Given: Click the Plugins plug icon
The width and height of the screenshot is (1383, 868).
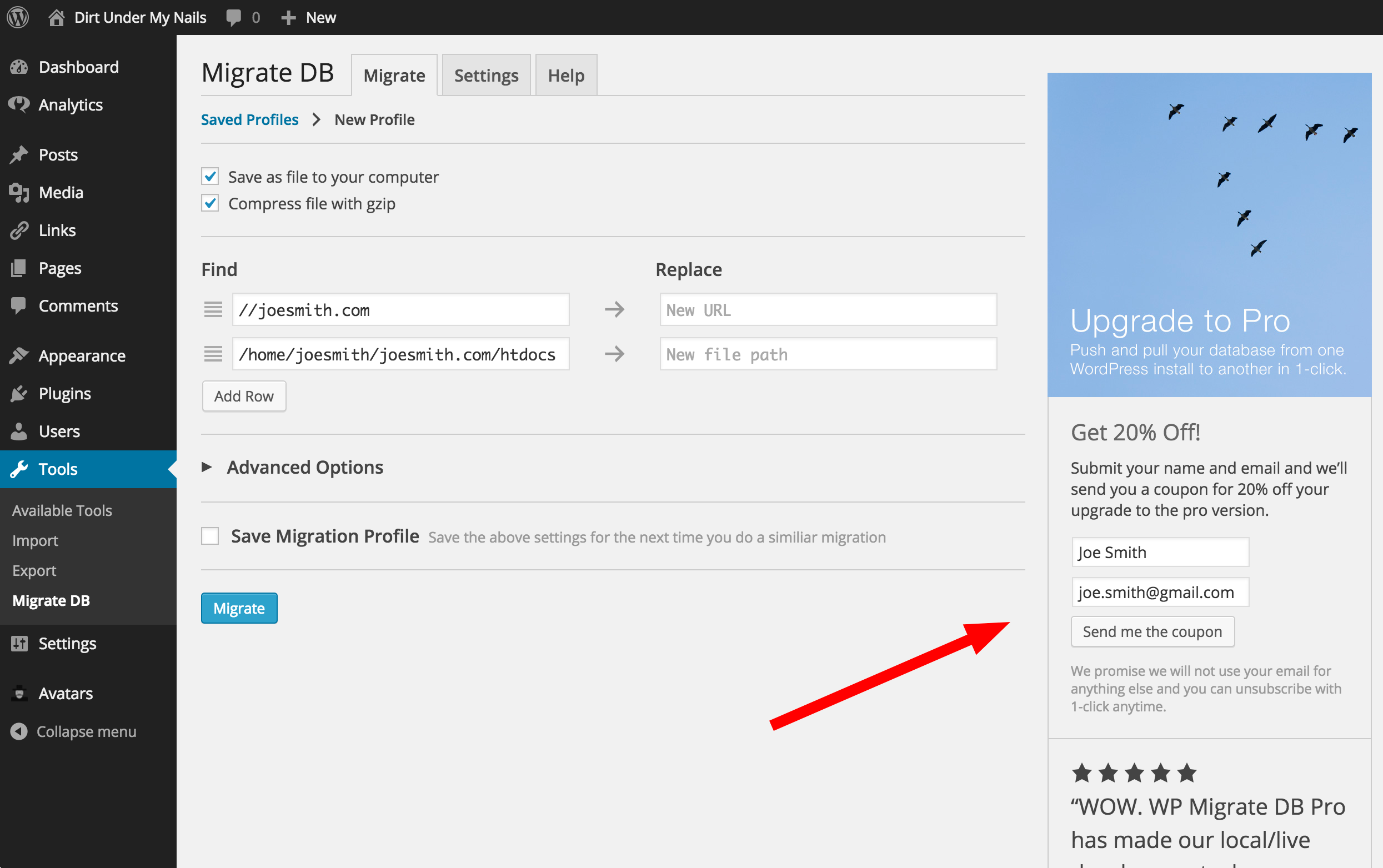Looking at the screenshot, I should coord(19,393).
